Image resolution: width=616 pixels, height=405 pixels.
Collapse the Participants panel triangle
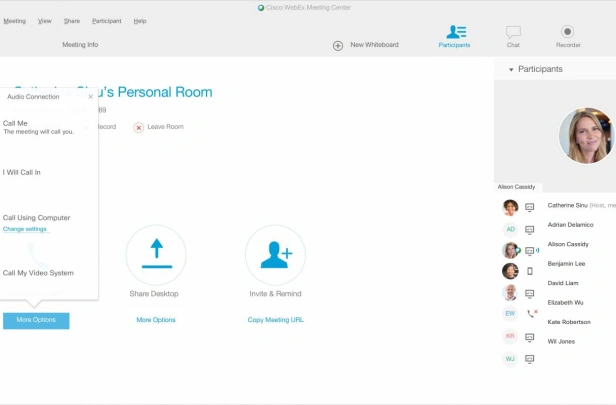coord(511,70)
